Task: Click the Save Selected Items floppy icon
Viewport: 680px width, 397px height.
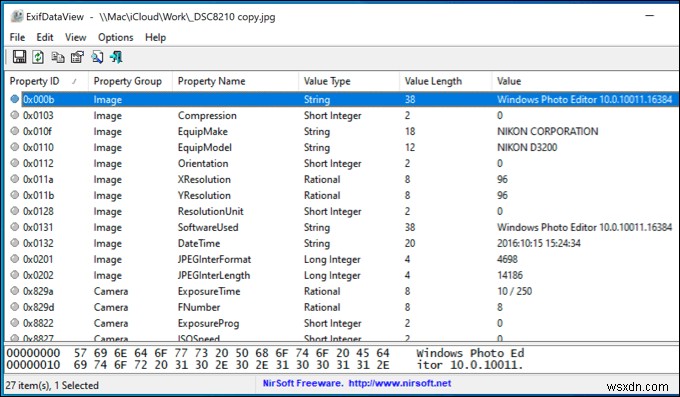Action: click(x=19, y=57)
